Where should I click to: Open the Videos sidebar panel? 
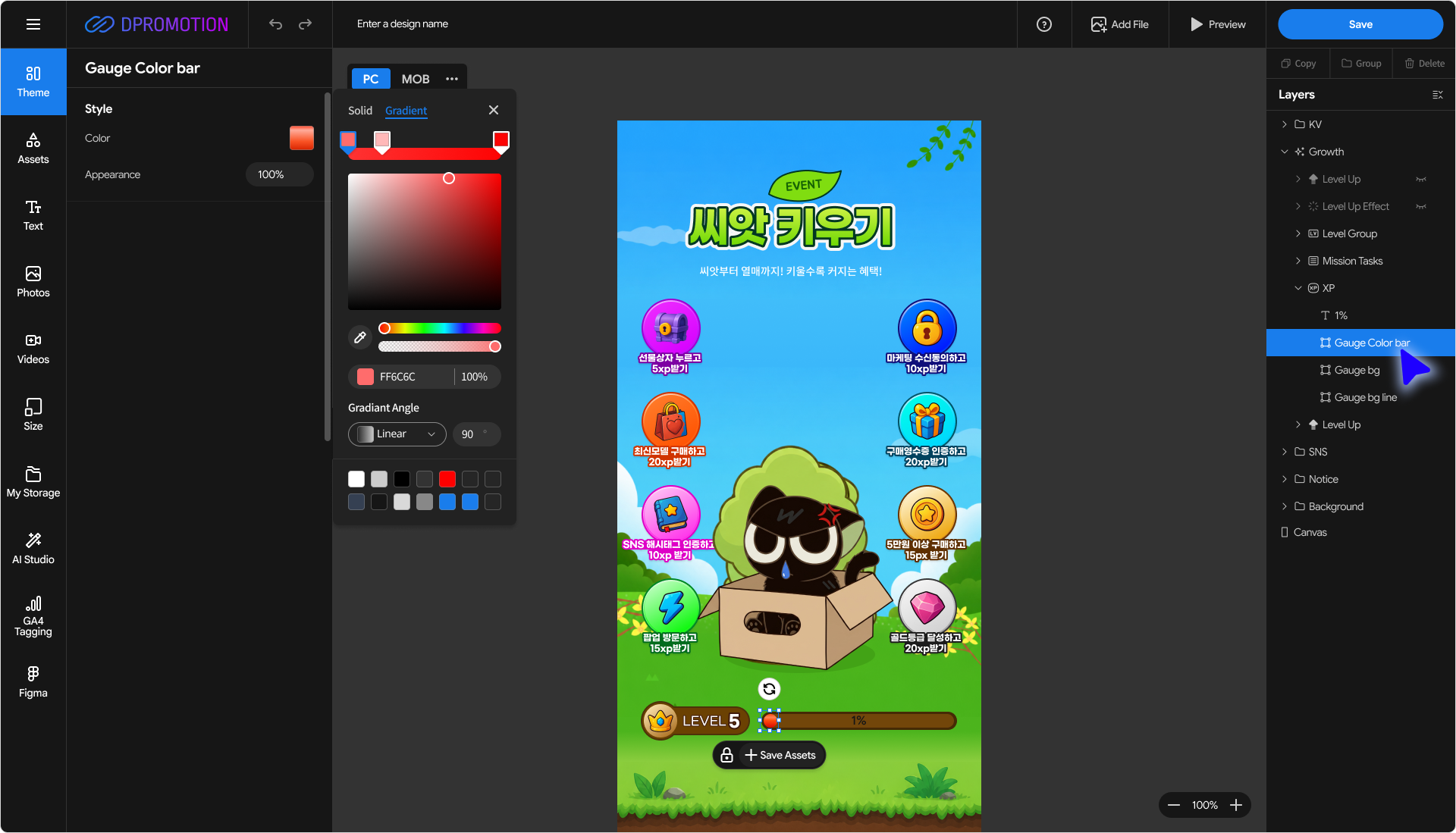[x=33, y=349]
